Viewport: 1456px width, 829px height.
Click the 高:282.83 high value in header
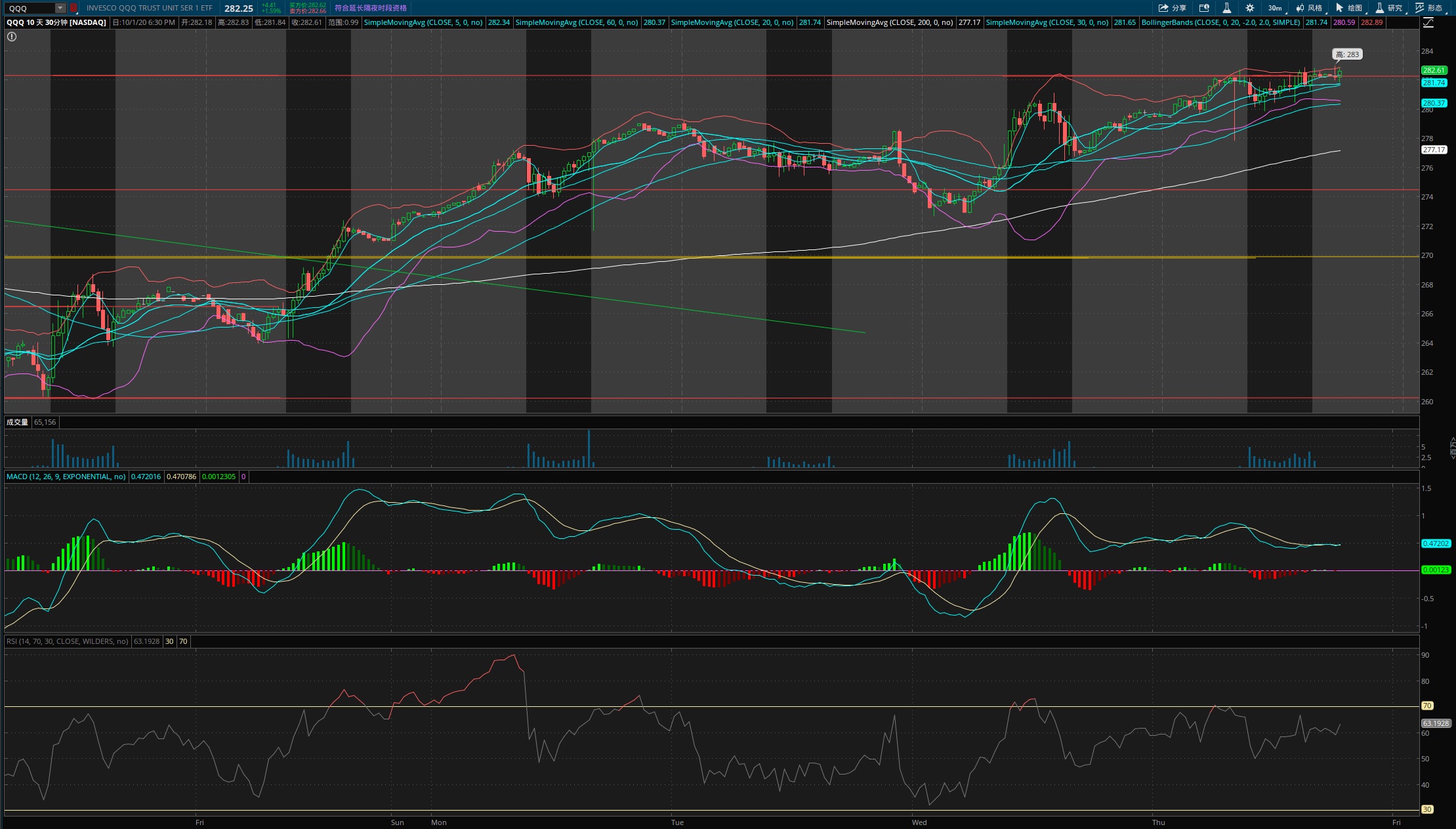click(233, 22)
